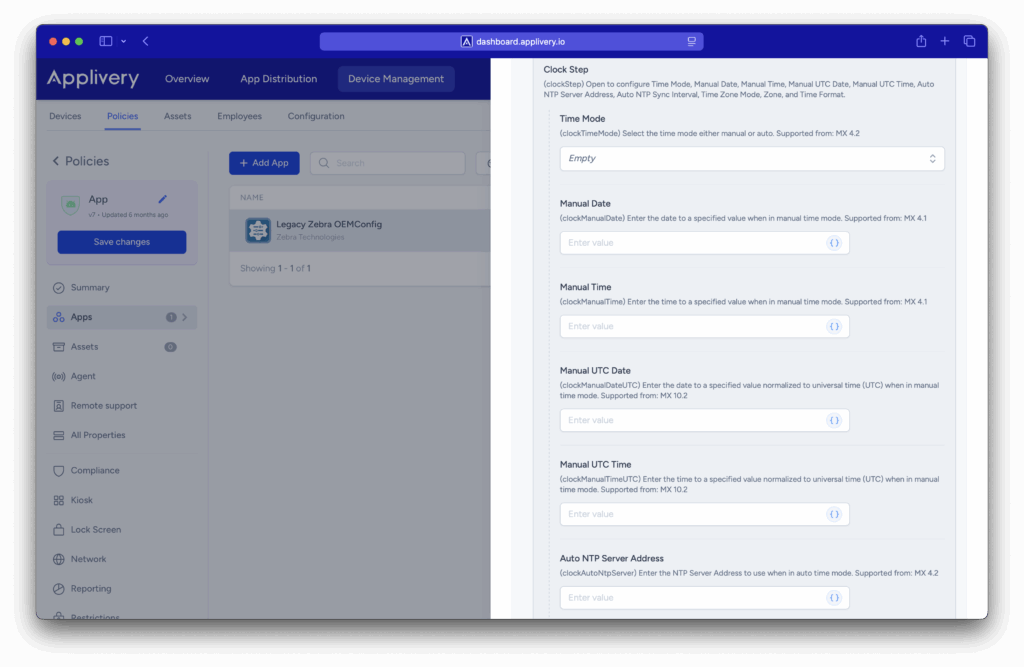Click the Safari sidebar toggle icon

[106, 41]
